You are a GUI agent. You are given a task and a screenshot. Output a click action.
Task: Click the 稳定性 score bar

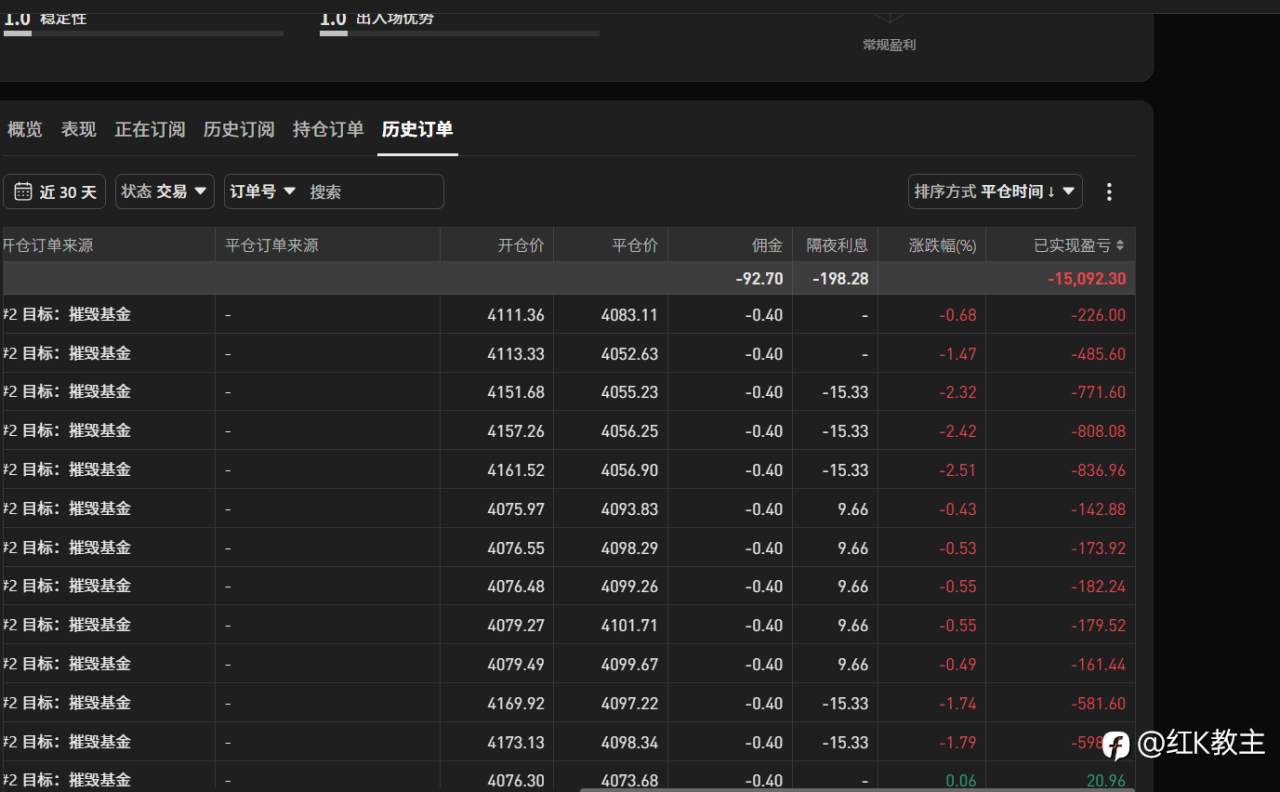[143, 33]
